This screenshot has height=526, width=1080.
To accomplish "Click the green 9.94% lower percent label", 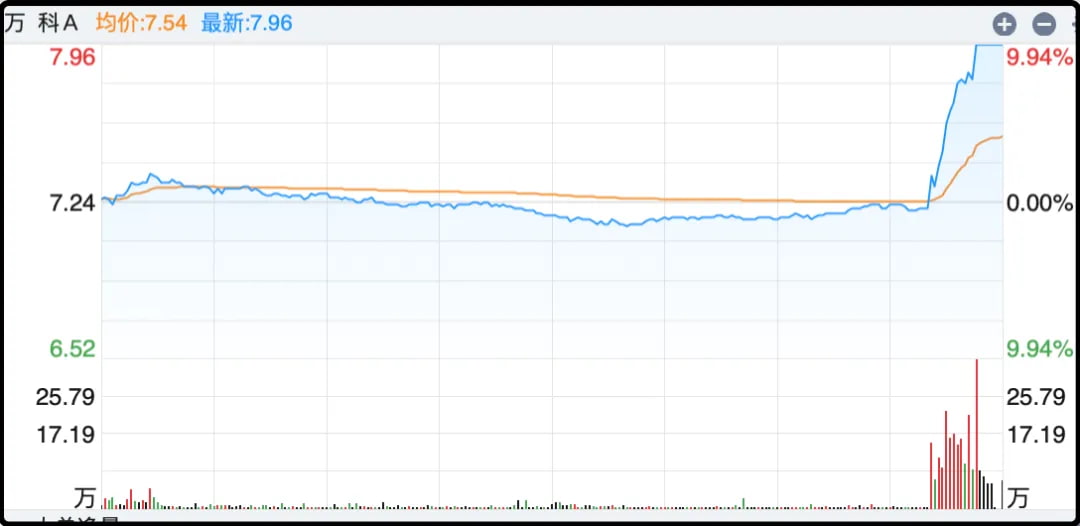I will point(1039,349).
